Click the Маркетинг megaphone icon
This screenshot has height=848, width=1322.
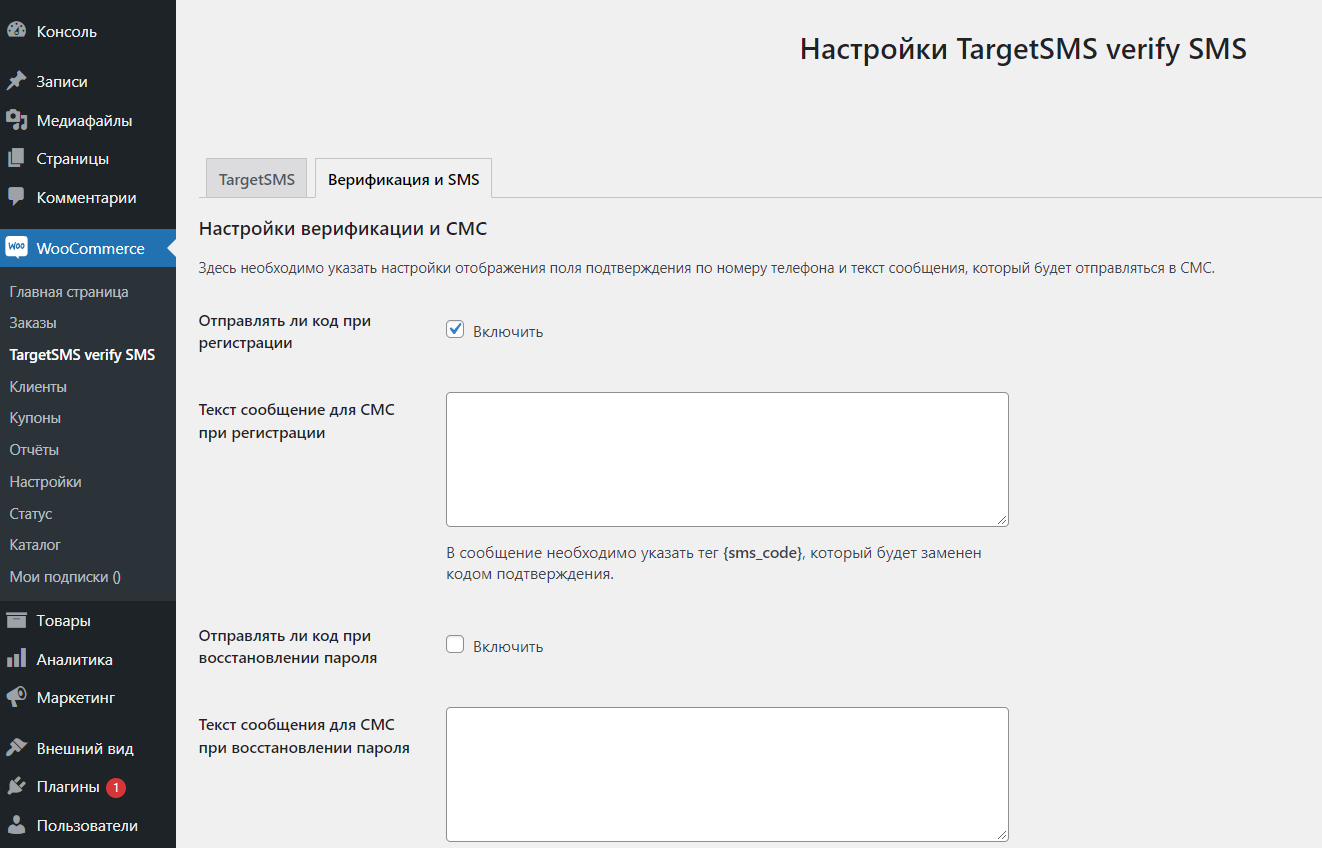(x=16, y=697)
